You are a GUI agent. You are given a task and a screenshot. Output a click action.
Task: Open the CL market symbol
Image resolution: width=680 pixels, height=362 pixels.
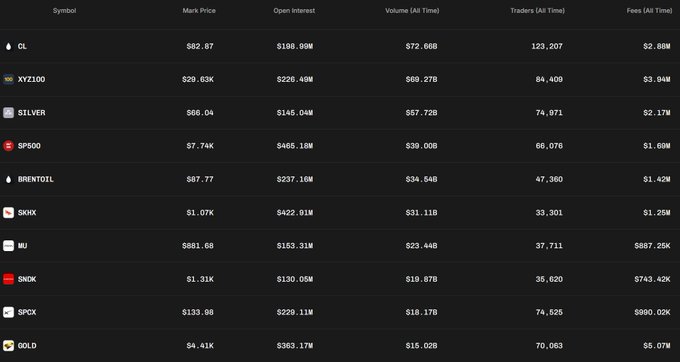(x=22, y=46)
